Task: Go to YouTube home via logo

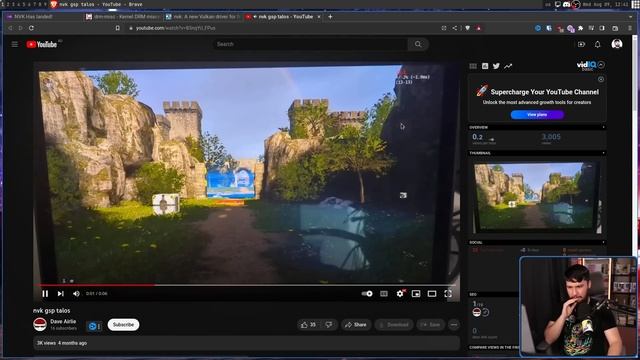Action: pos(42,44)
